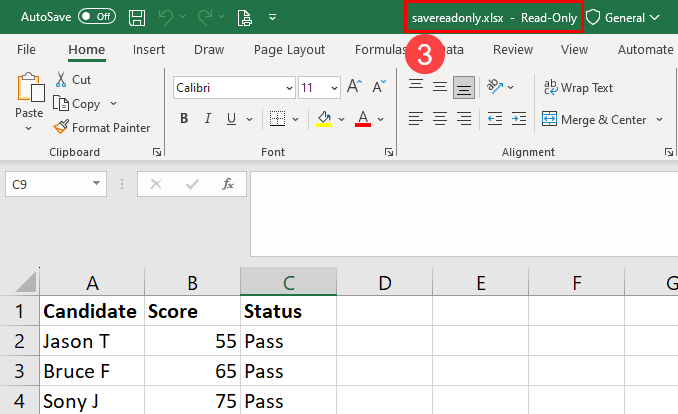Viewport: 678px width, 414px height.
Task: Click the Insert Function fx icon
Action: point(228,184)
